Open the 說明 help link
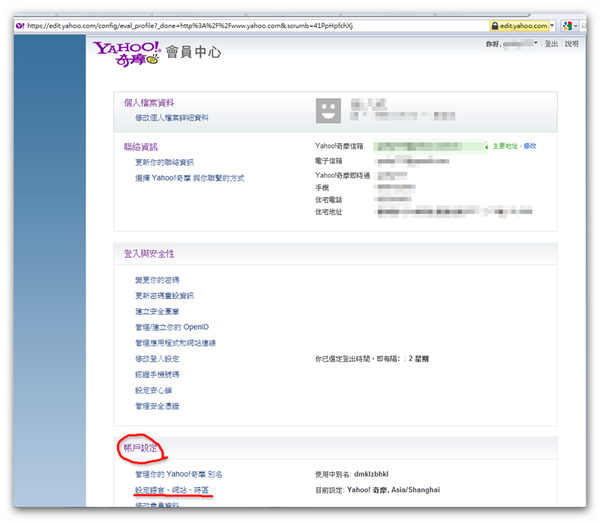 pyautogui.click(x=572, y=44)
